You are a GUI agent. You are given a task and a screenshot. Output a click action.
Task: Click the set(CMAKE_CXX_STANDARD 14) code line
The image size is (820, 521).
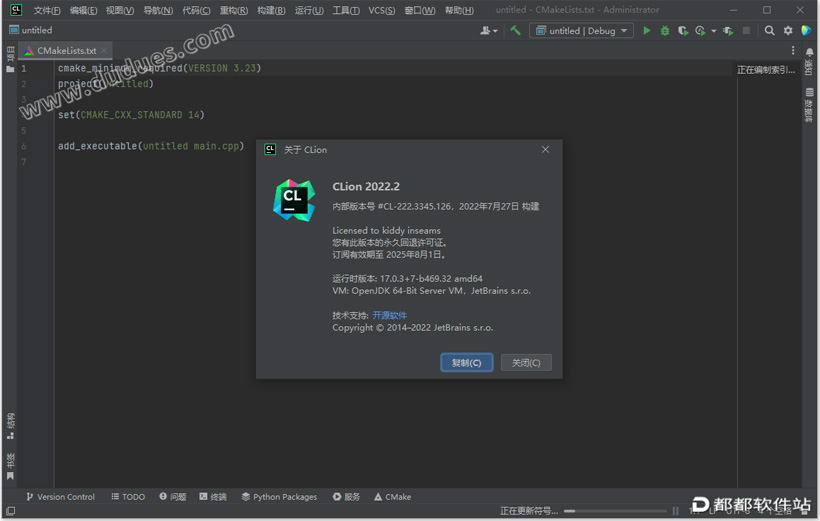click(131, 115)
